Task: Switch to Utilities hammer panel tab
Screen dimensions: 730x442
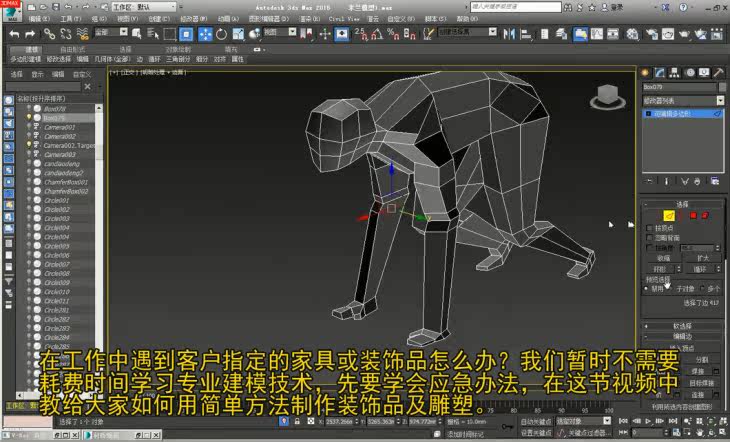Action: pyautogui.click(x=718, y=72)
